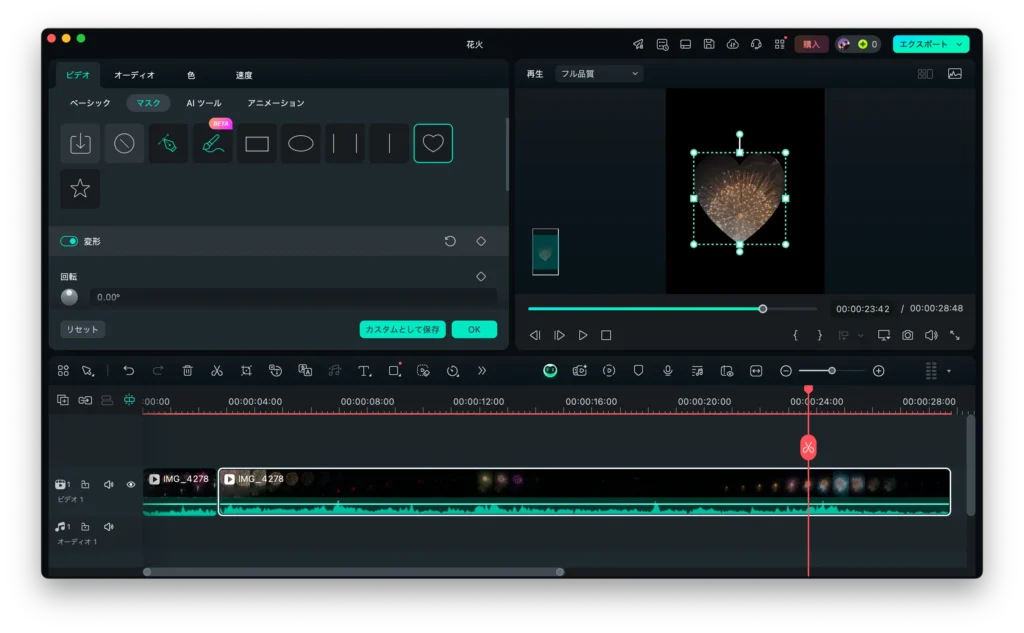Expand the エクスポート dropdown arrow
The height and width of the screenshot is (633, 1024).
pos(960,44)
